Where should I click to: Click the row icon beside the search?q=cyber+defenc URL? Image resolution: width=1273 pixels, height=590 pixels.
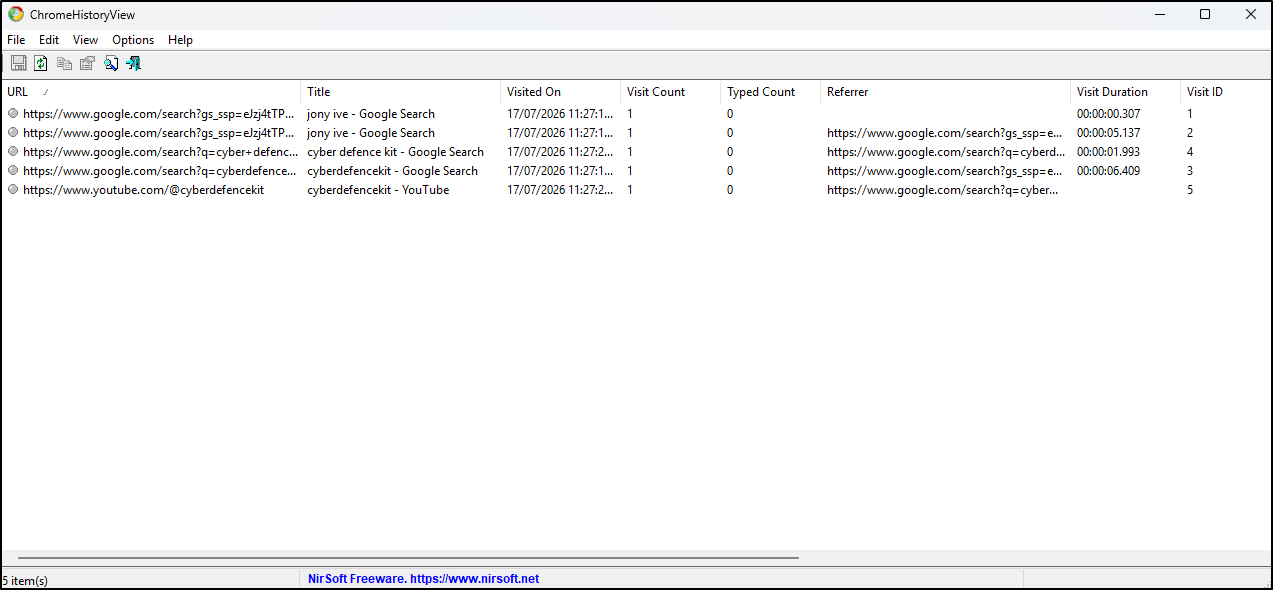coord(13,152)
